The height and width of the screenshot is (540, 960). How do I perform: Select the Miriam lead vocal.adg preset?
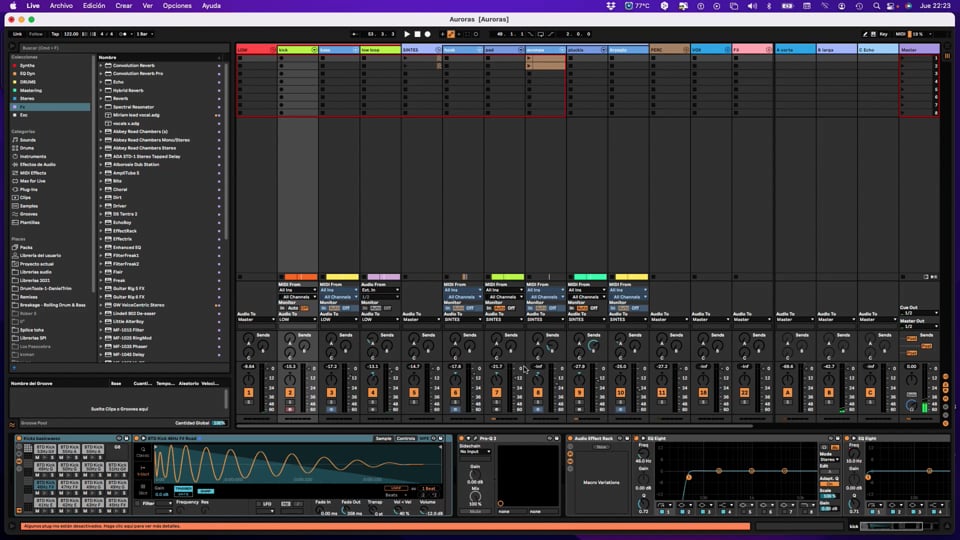136,115
